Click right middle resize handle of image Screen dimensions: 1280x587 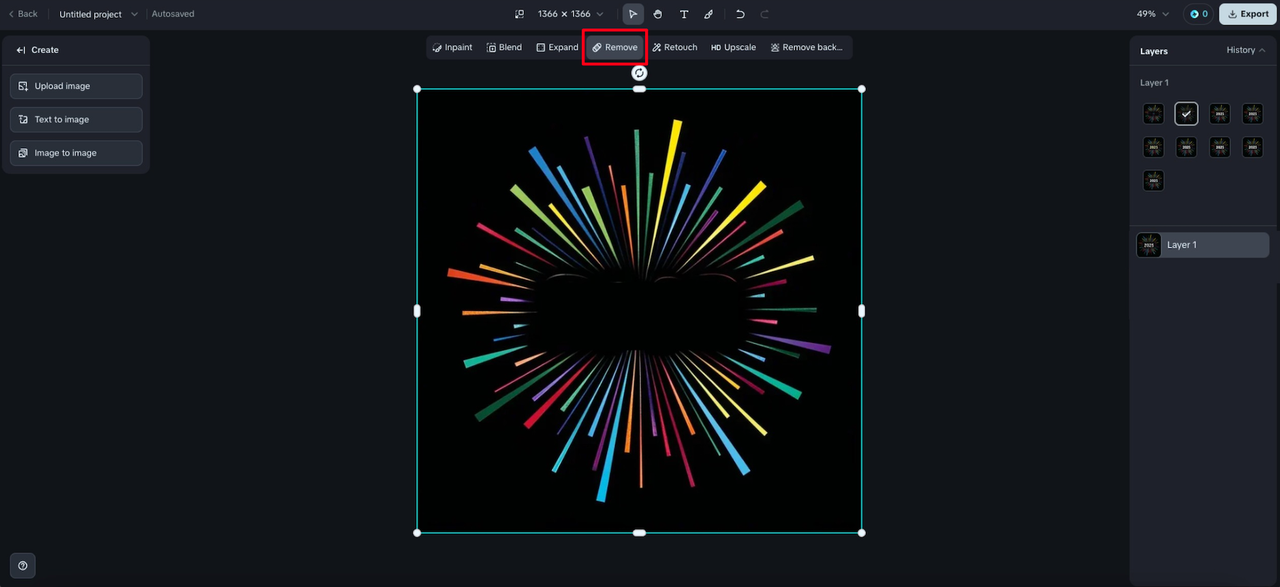coord(861,311)
